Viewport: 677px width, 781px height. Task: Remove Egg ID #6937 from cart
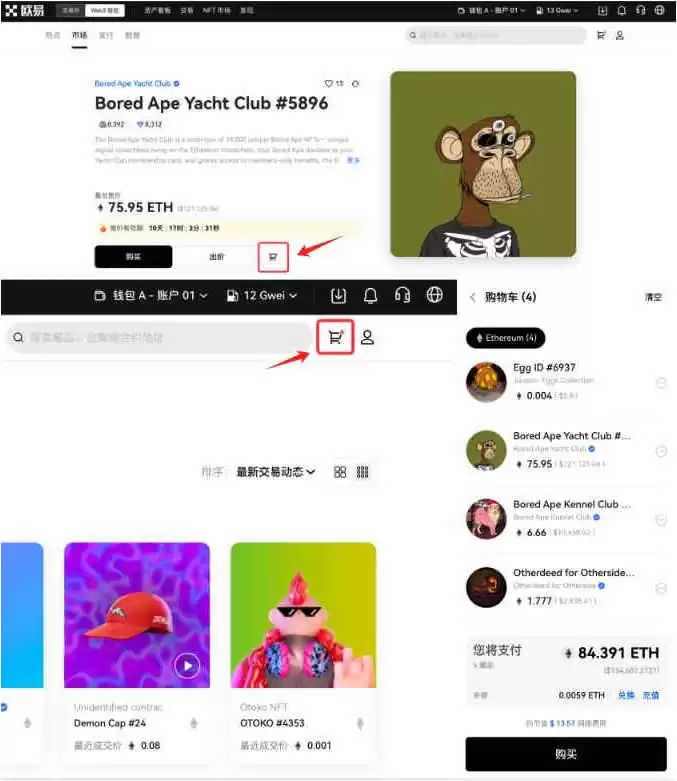(x=661, y=383)
